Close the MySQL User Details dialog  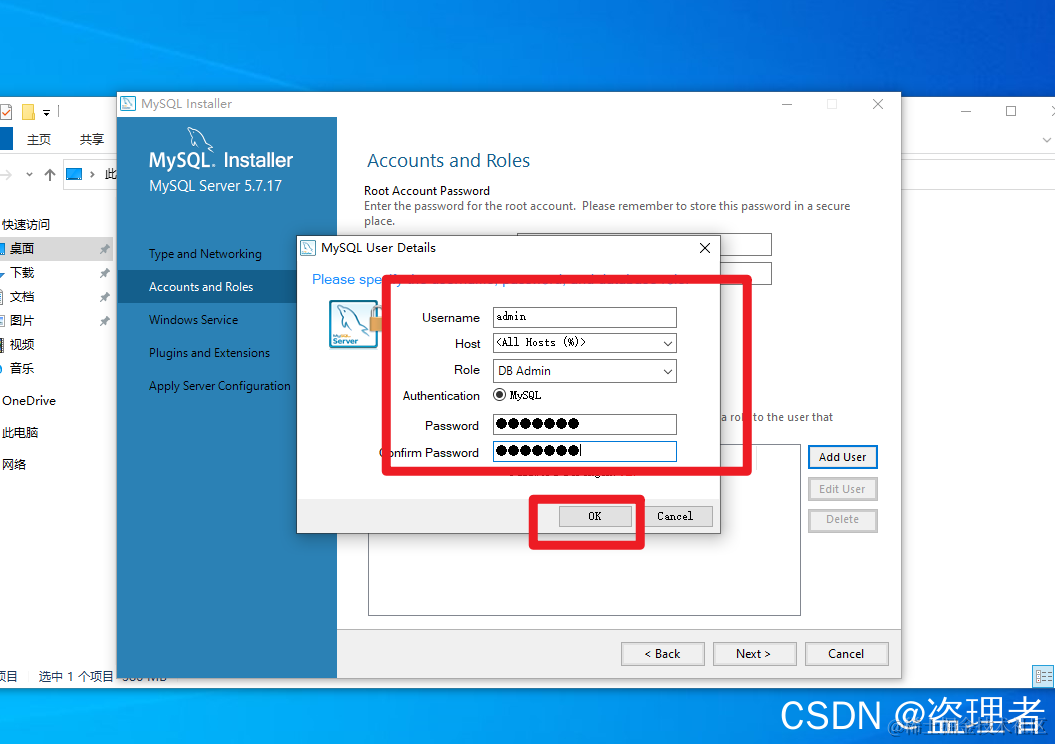704,248
